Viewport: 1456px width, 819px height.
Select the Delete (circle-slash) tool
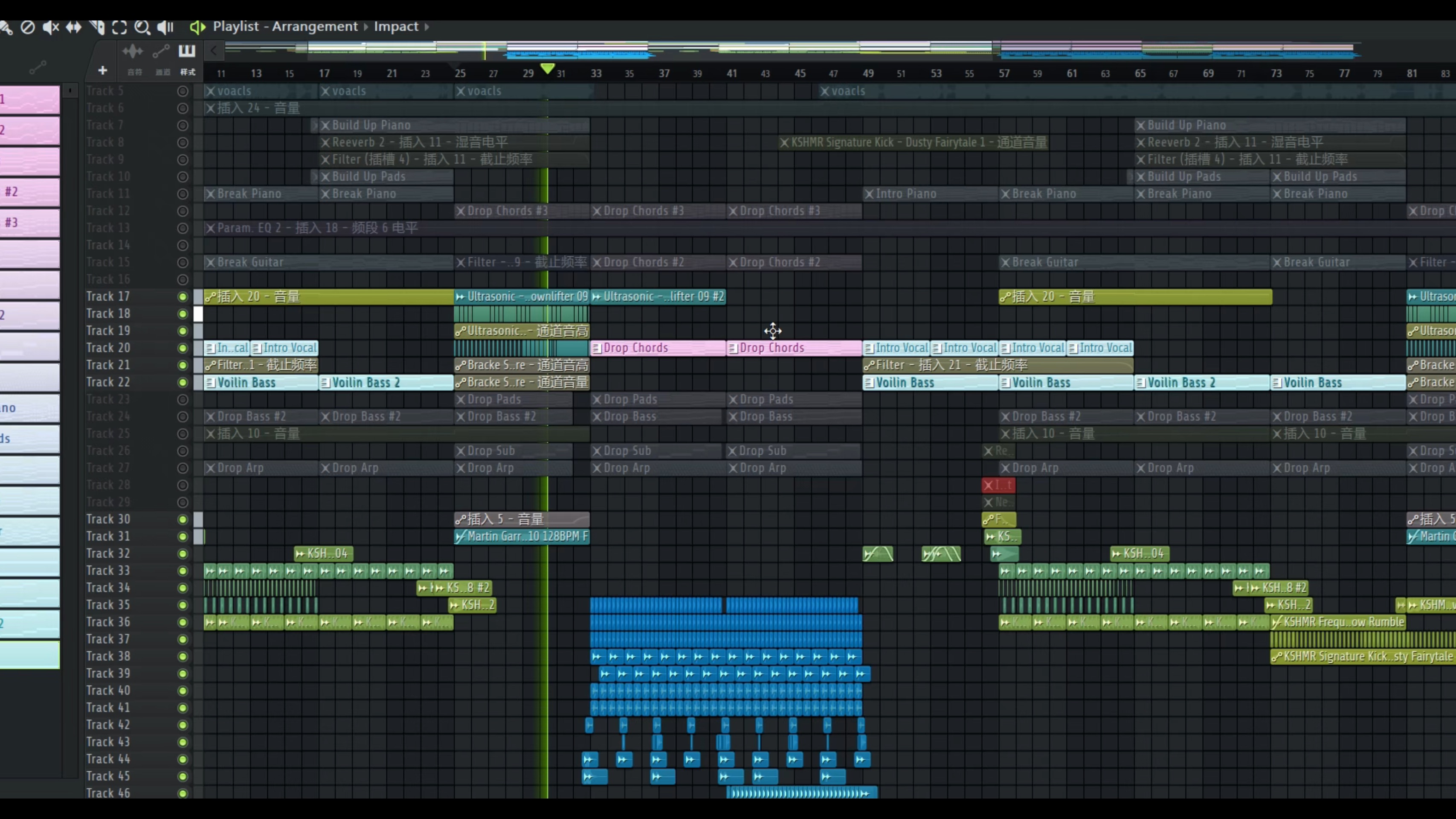tap(28, 27)
